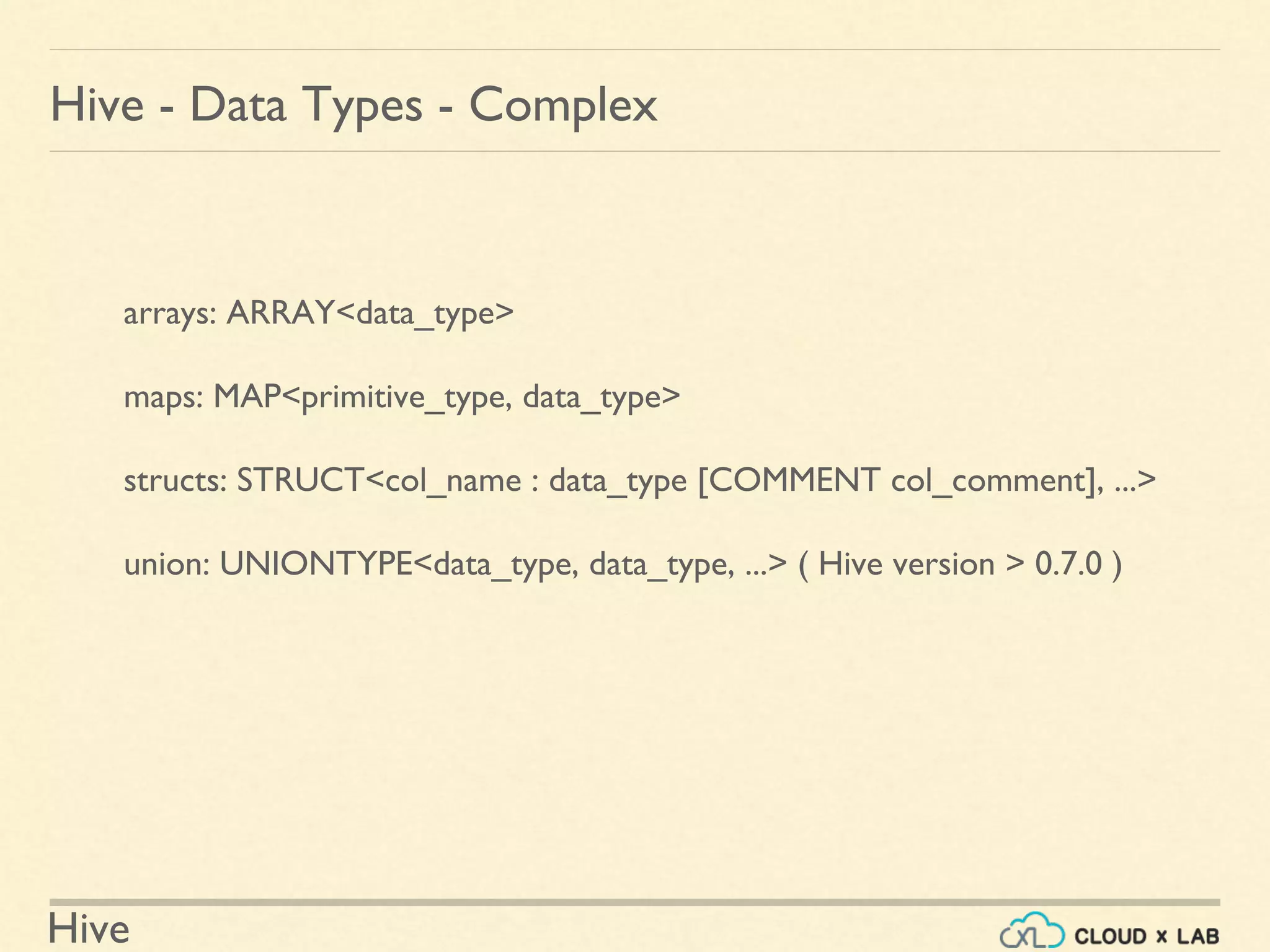Click the Hive version > 0.7.0 note

(x=960, y=564)
